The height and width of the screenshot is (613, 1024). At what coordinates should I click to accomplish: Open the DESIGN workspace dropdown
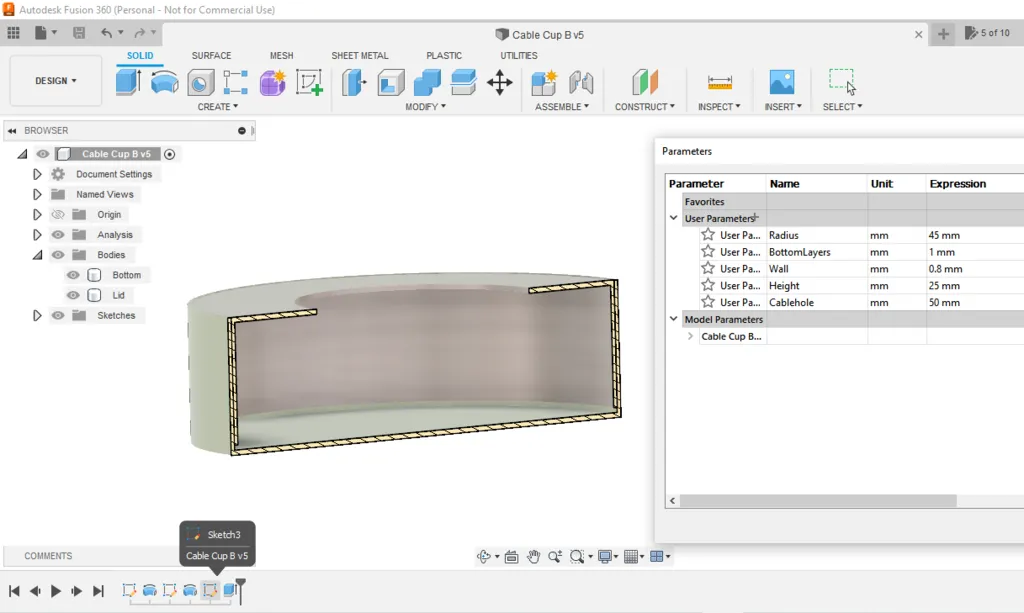pyautogui.click(x=56, y=81)
